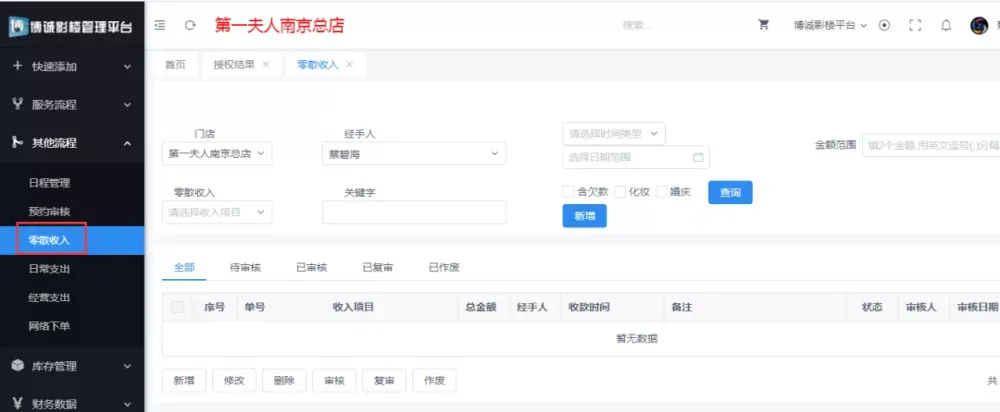This screenshot has width=1000, height=412.
Task: Click the target circle icon in header
Action: (884, 25)
